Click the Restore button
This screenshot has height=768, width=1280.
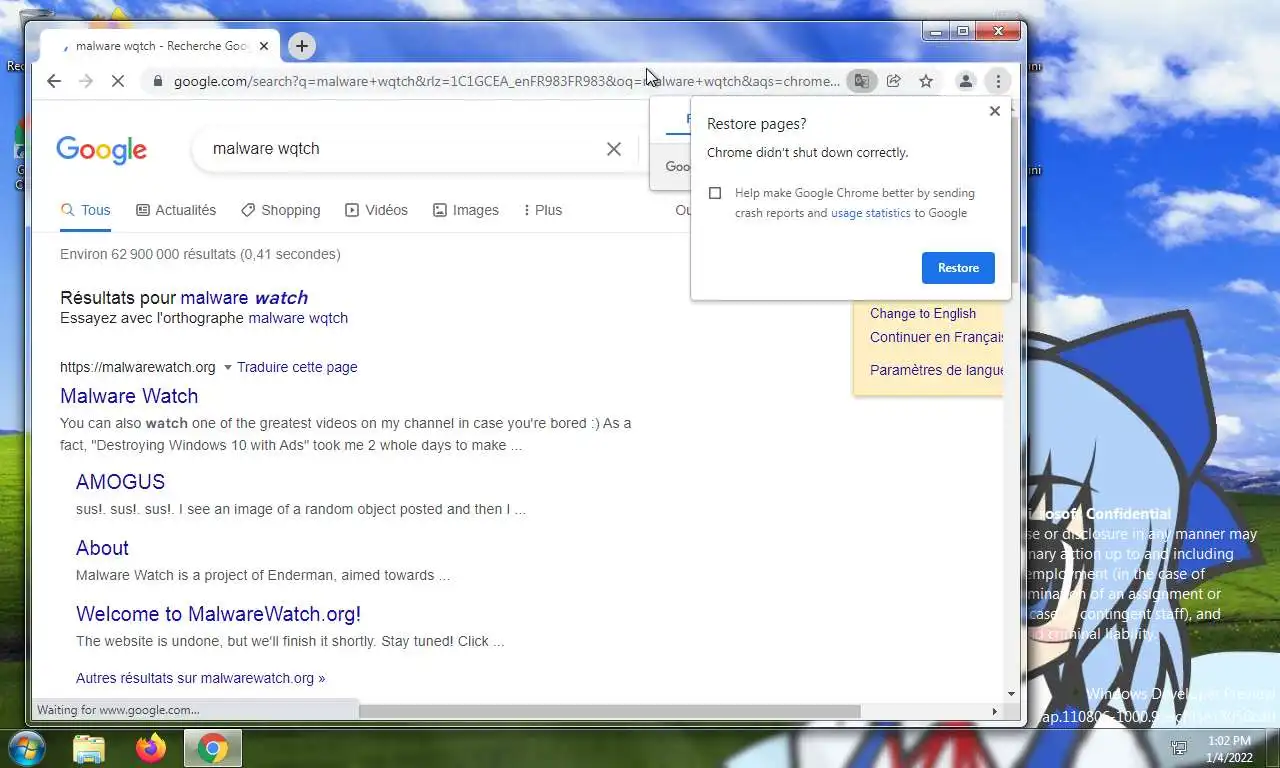coord(958,268)
